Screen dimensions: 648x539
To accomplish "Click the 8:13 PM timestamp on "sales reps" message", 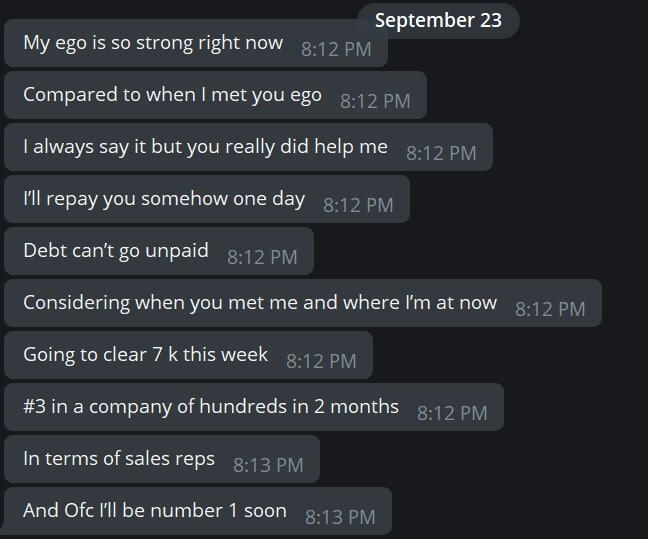I will click(268, 465).
